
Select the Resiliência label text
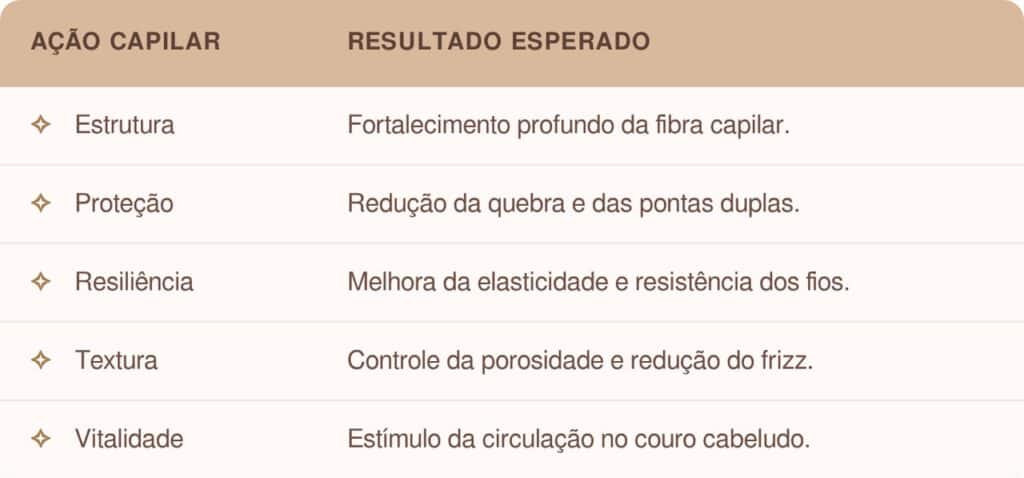(134, 282)
